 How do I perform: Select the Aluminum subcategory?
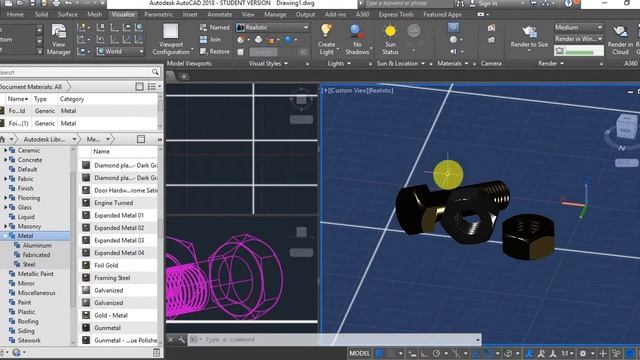click(37, 245)
